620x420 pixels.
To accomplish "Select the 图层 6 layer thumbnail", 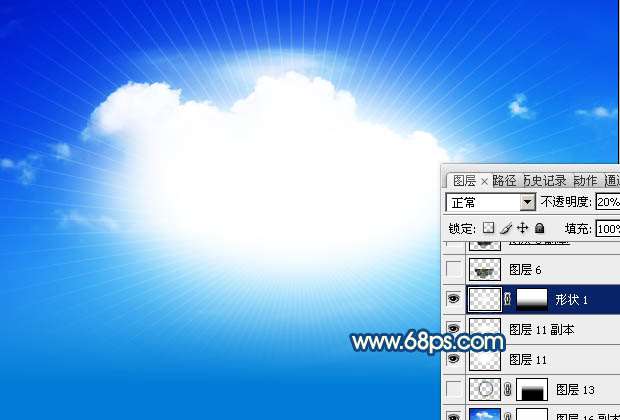I will tap(485, 270).
